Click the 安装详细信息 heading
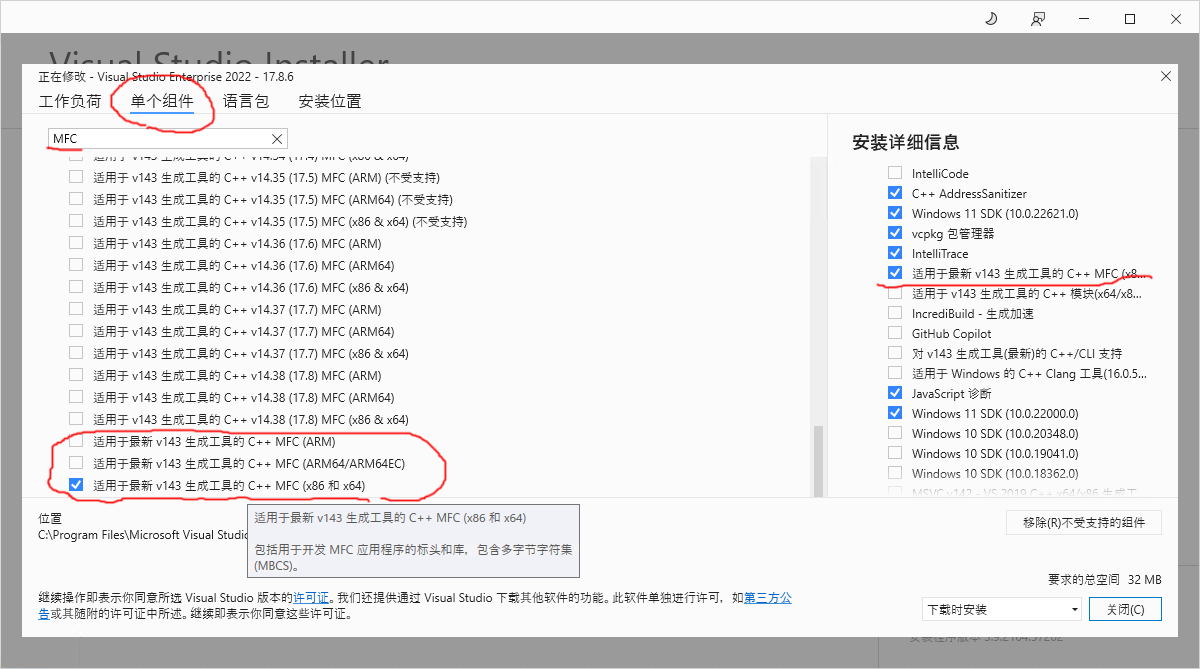Screen dimensions: 1200x669 pyautogui.click(x=906, y=142)
